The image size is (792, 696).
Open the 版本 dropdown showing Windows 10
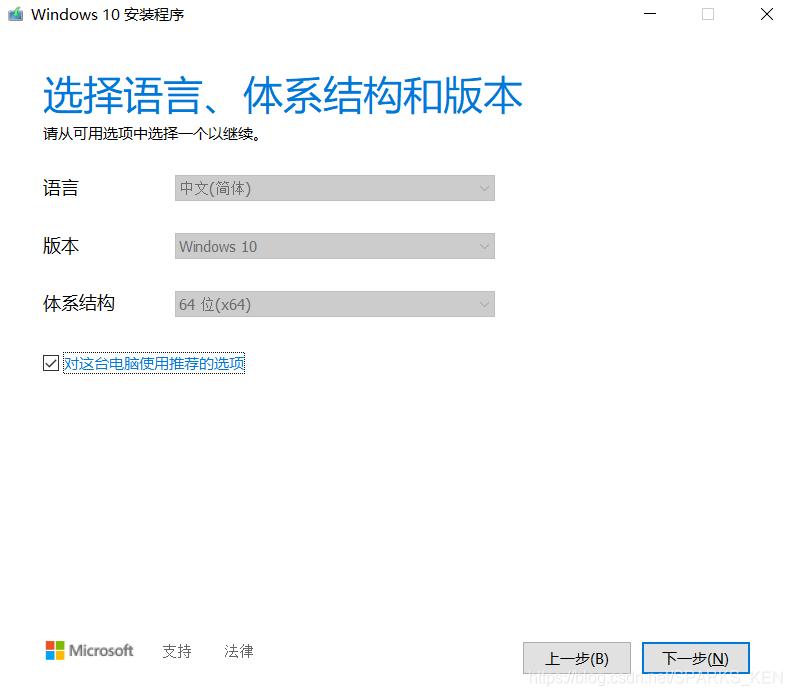coord(334,246)
